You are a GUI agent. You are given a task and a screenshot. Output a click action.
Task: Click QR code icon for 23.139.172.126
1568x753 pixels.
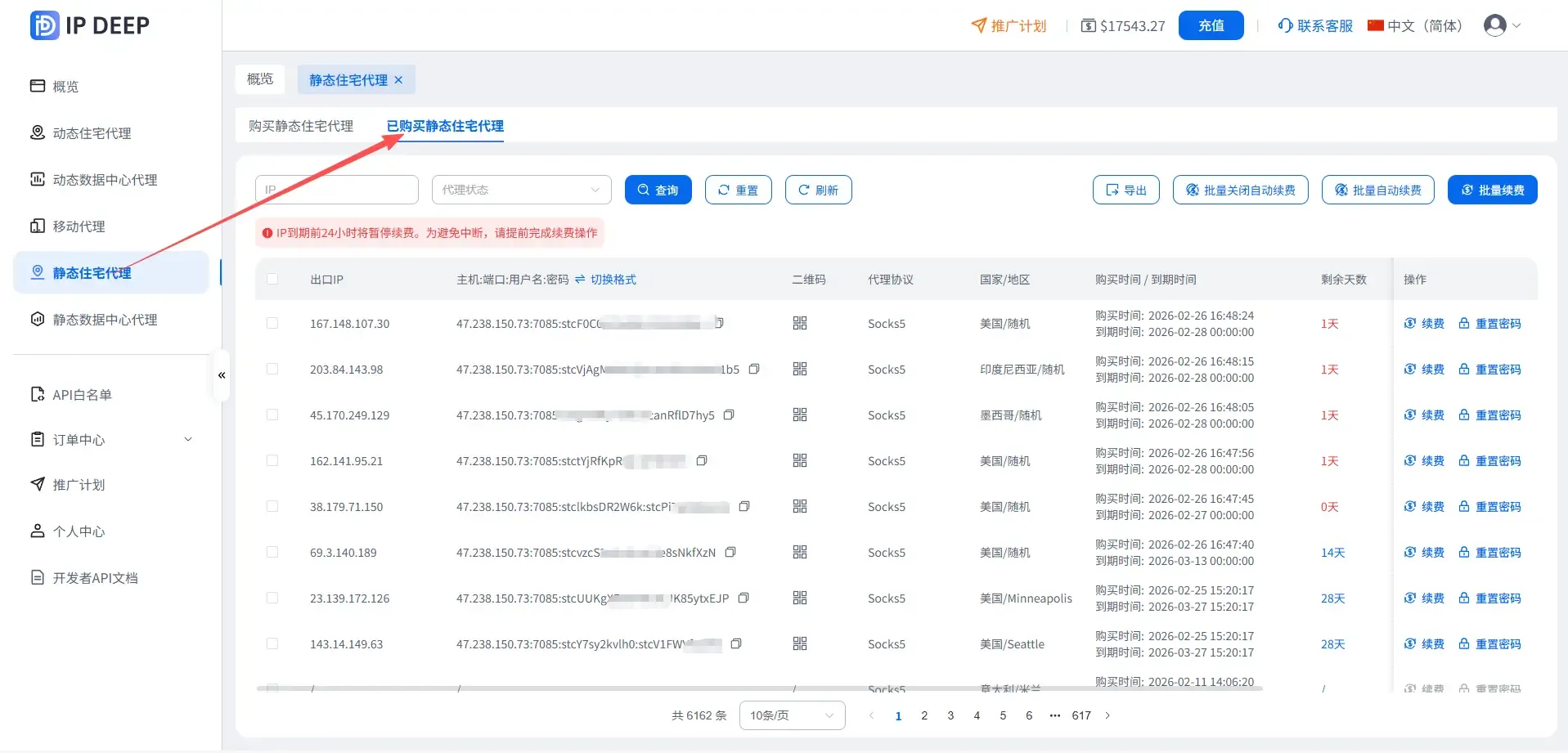[799, 598]
